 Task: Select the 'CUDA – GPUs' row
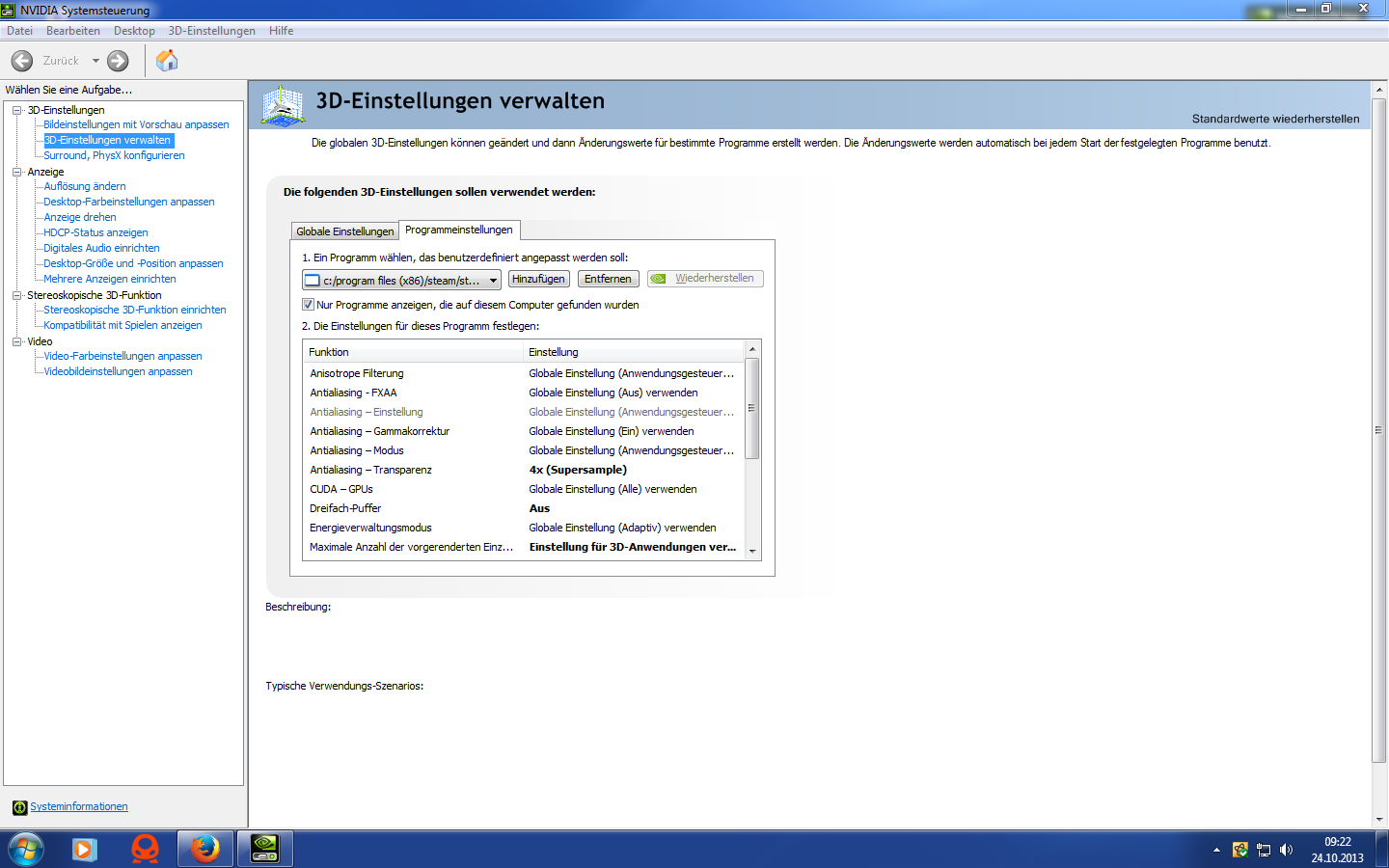click(524, 489)
